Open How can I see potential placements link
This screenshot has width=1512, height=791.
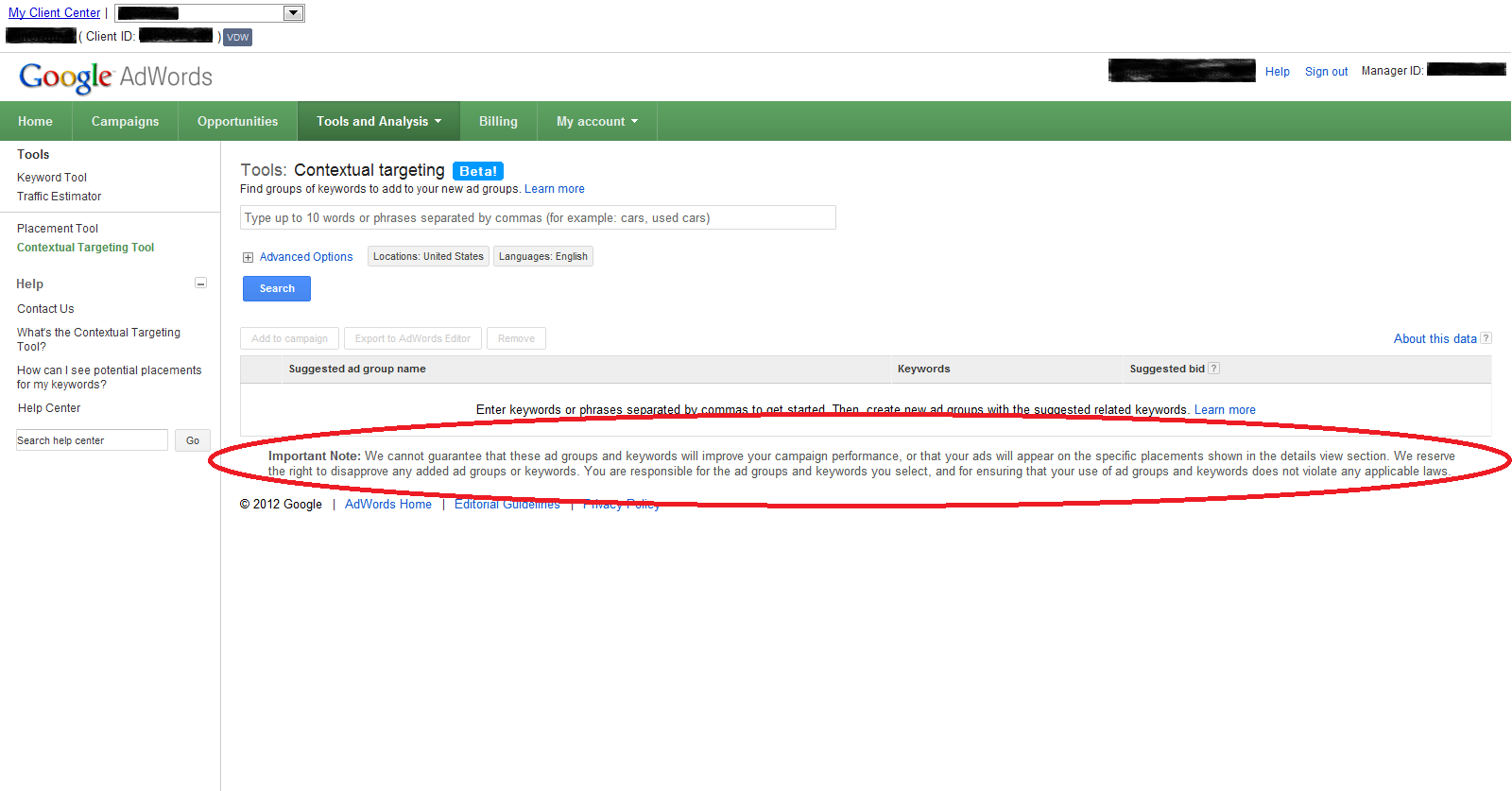point(109,377)
